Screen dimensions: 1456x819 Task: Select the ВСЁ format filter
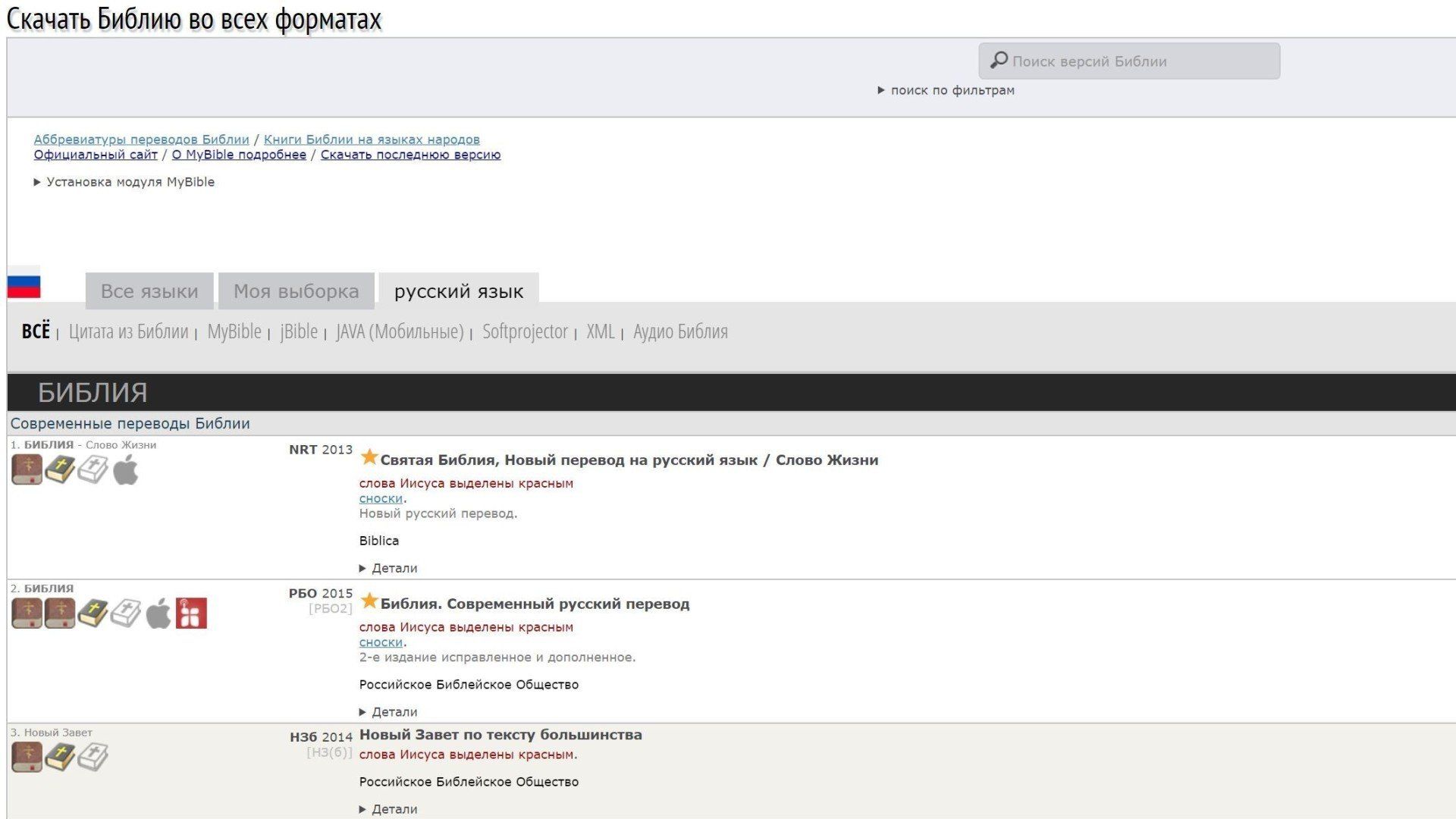click(x=36, y=331)
